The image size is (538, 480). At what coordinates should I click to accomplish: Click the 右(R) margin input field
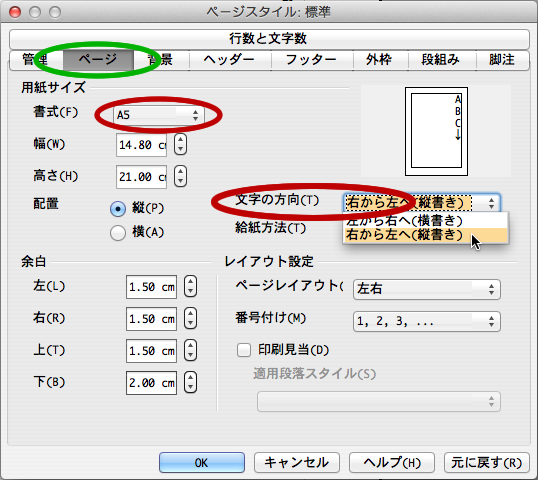(151, 319)
